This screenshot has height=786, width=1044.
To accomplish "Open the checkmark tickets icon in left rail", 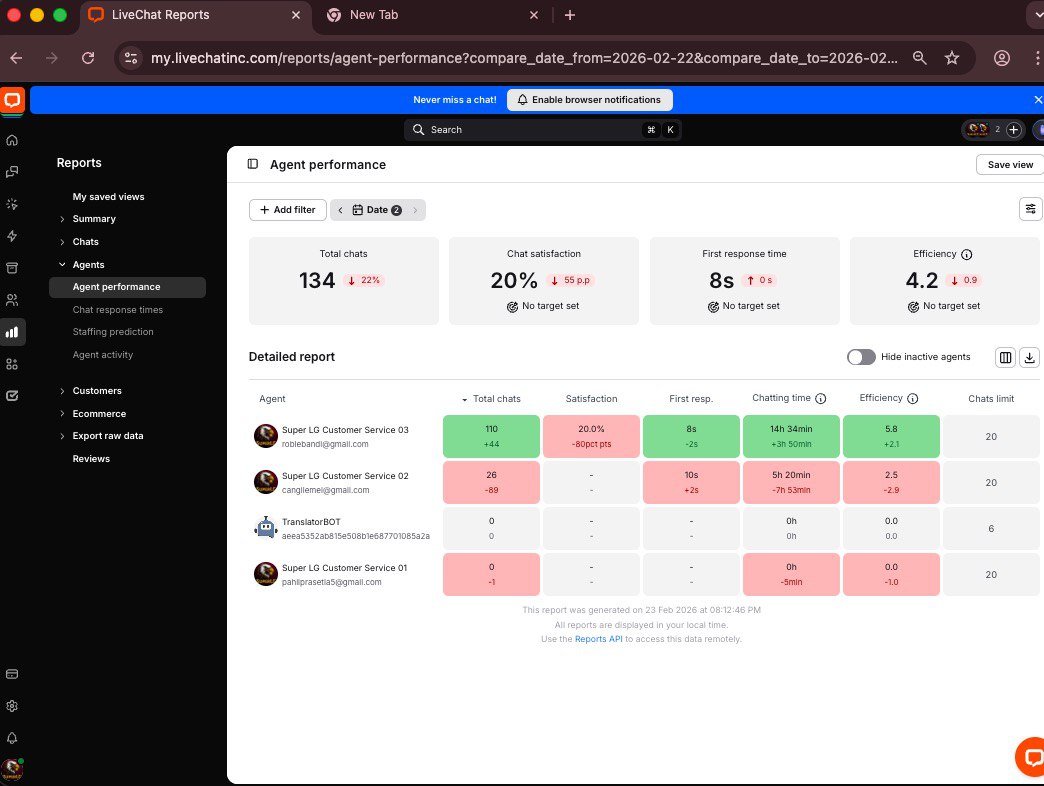I will [12, 395].
